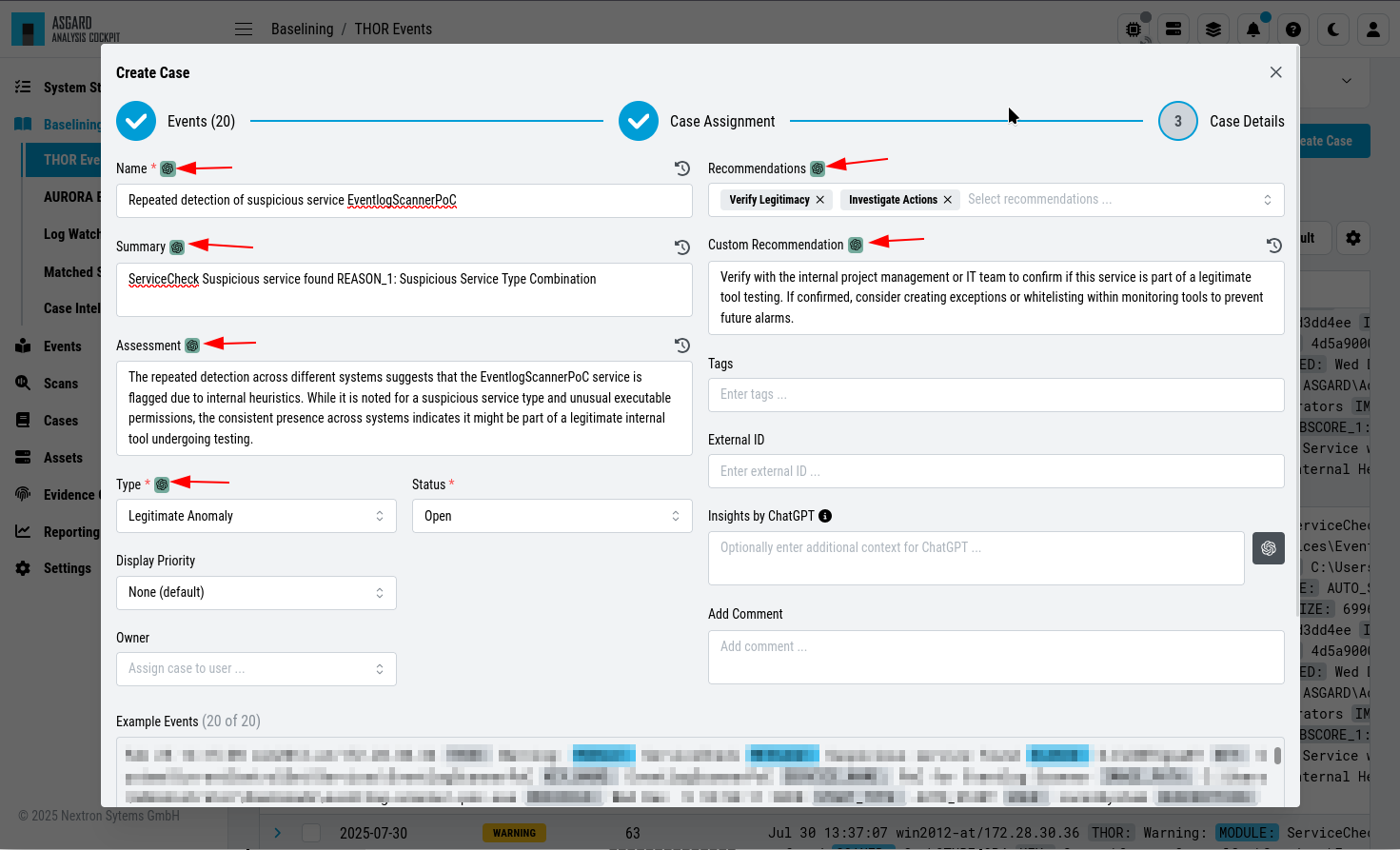
Task: Select the checkbox of the 2025-07-30 event row
Action: pos(311,833)
